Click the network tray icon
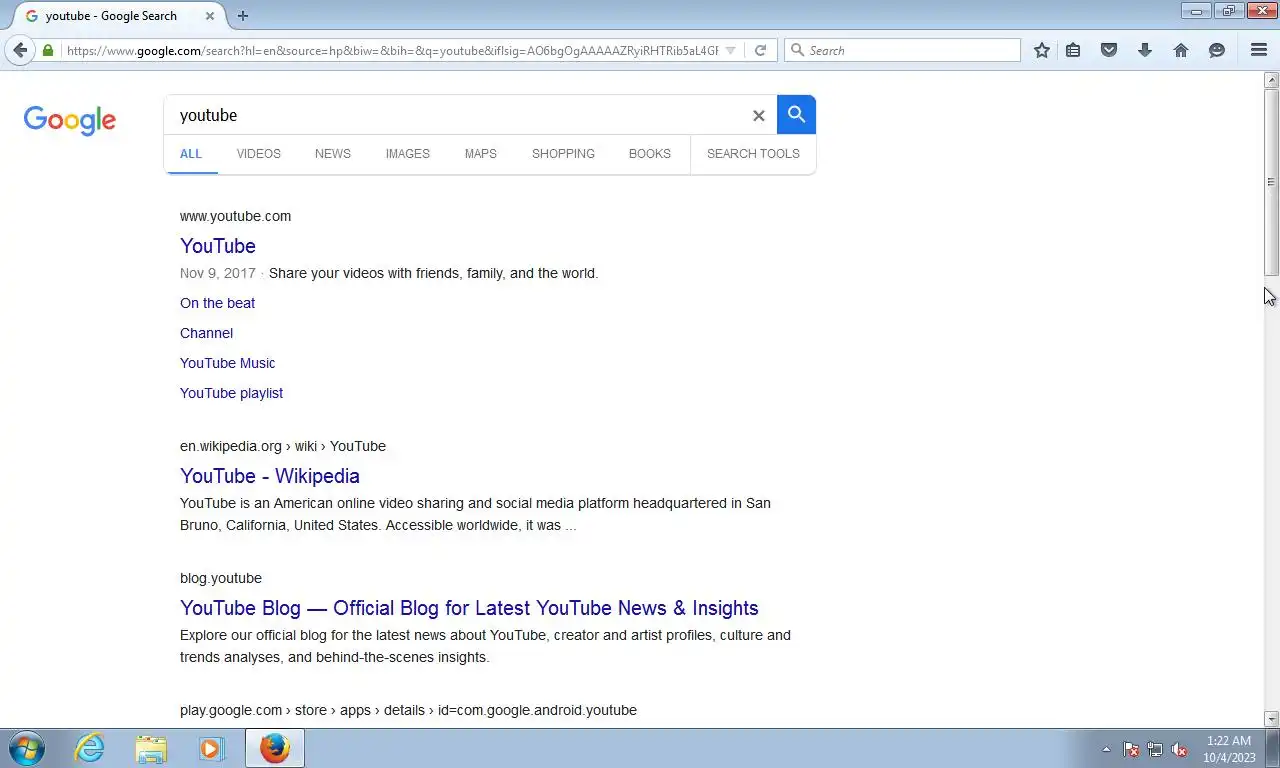 1155,749
